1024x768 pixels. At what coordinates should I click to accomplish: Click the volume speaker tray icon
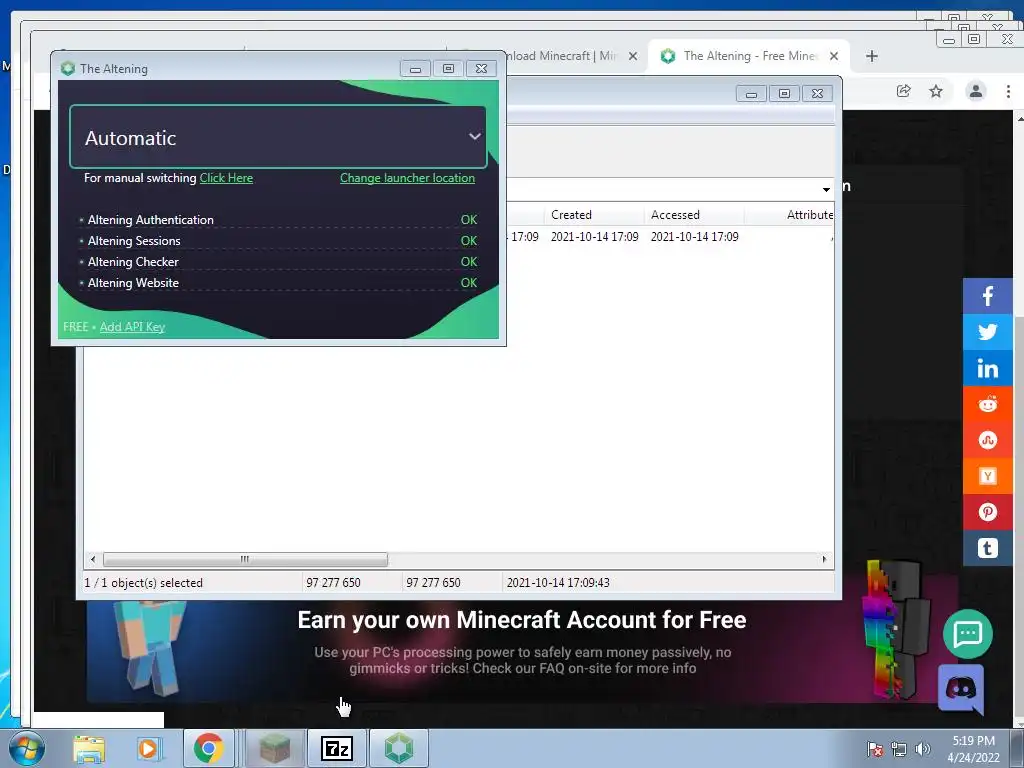click(922, 750)
